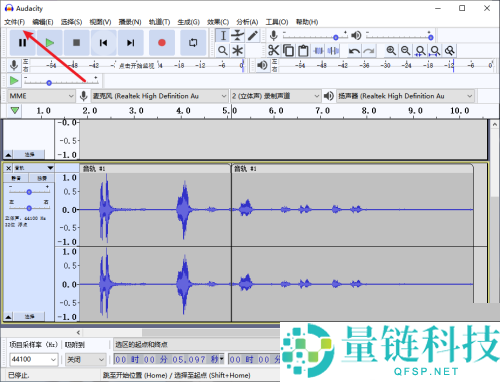500x382 pixels.
Task: Select the Envelope tool
Action: 238,36
